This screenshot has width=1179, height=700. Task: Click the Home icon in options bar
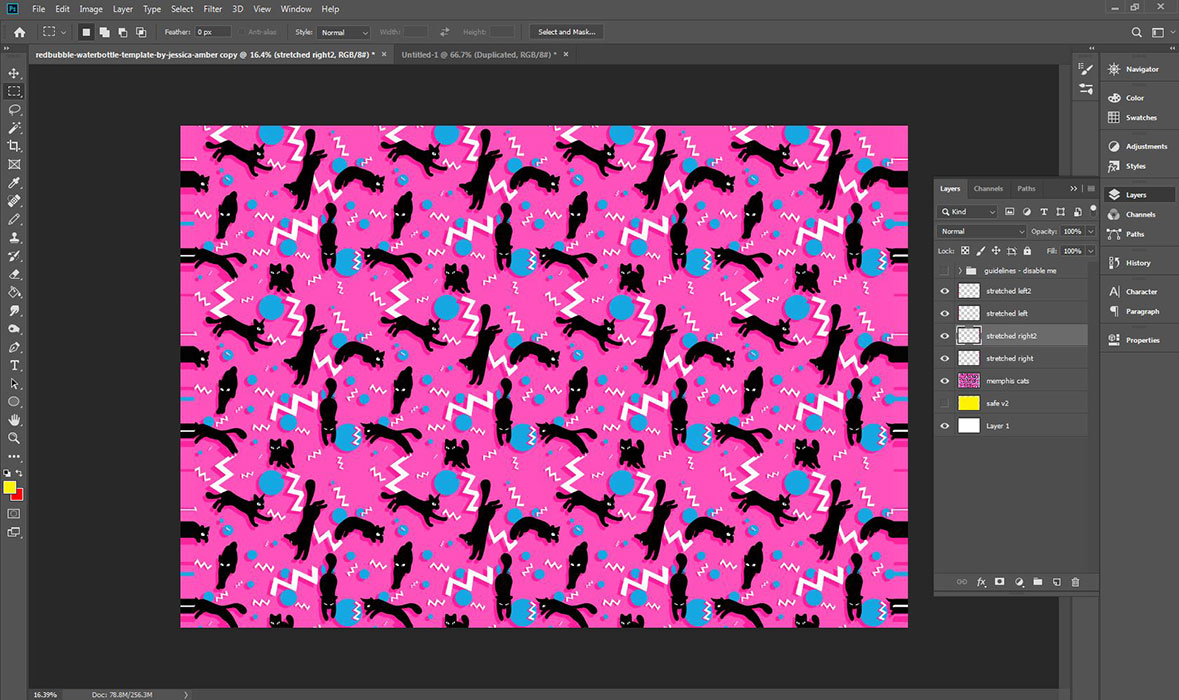(x=20, y=32)
